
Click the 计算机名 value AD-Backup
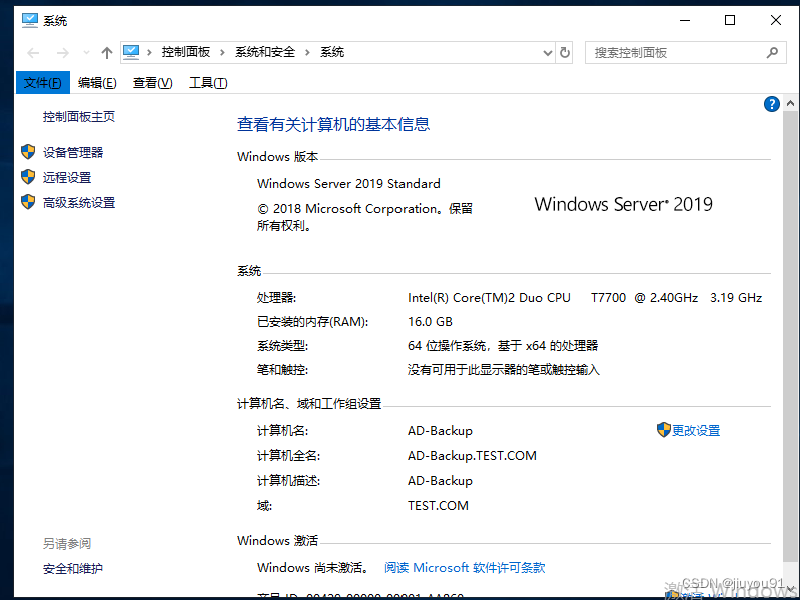[x=440, y=431]
